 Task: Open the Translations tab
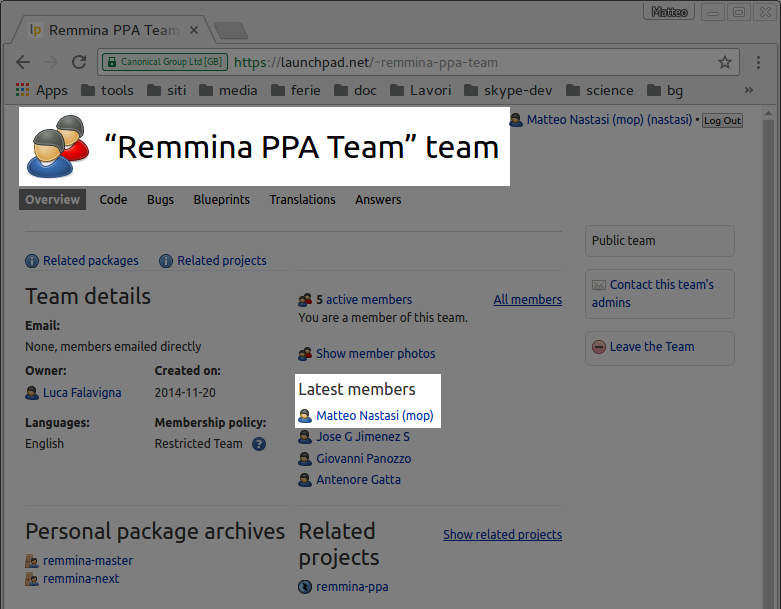[302, 199]
